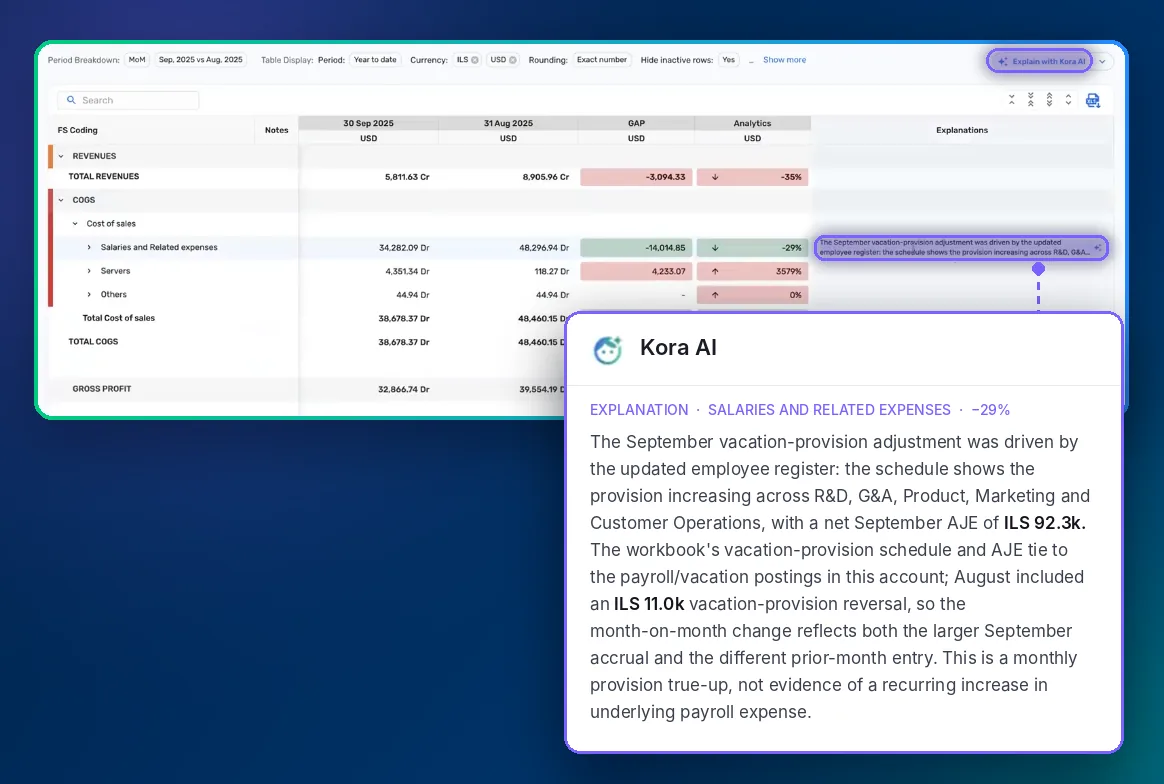Click the -35% analytics cell
The height and width of the screenshot is (784, 1164).
[753, 177]
